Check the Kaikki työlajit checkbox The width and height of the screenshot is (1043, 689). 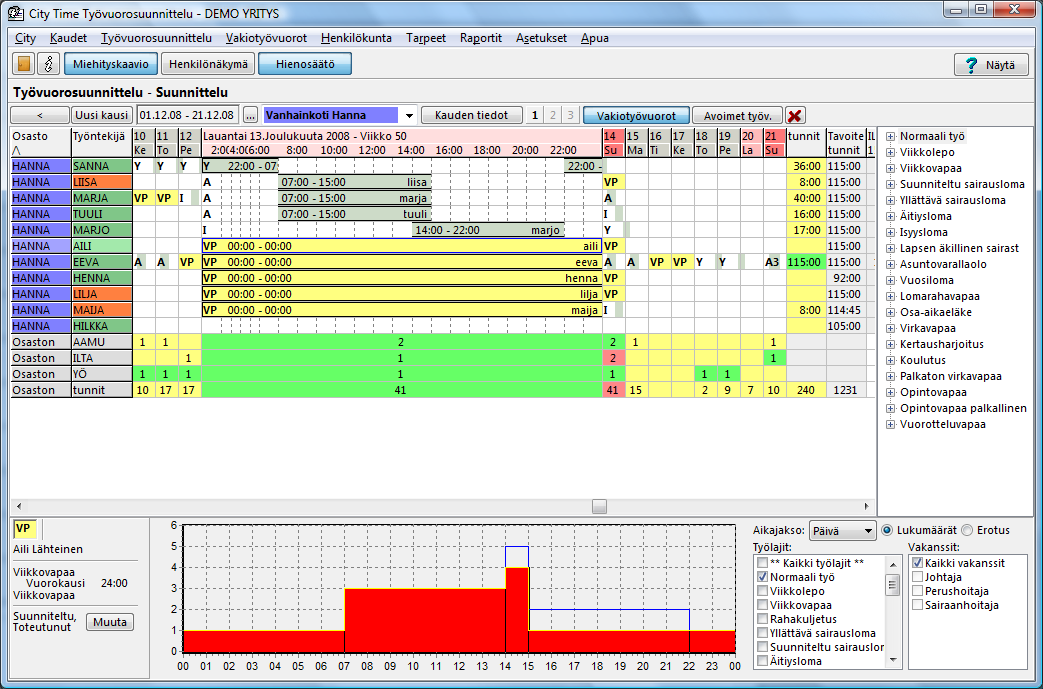click(x=762, y=563)
